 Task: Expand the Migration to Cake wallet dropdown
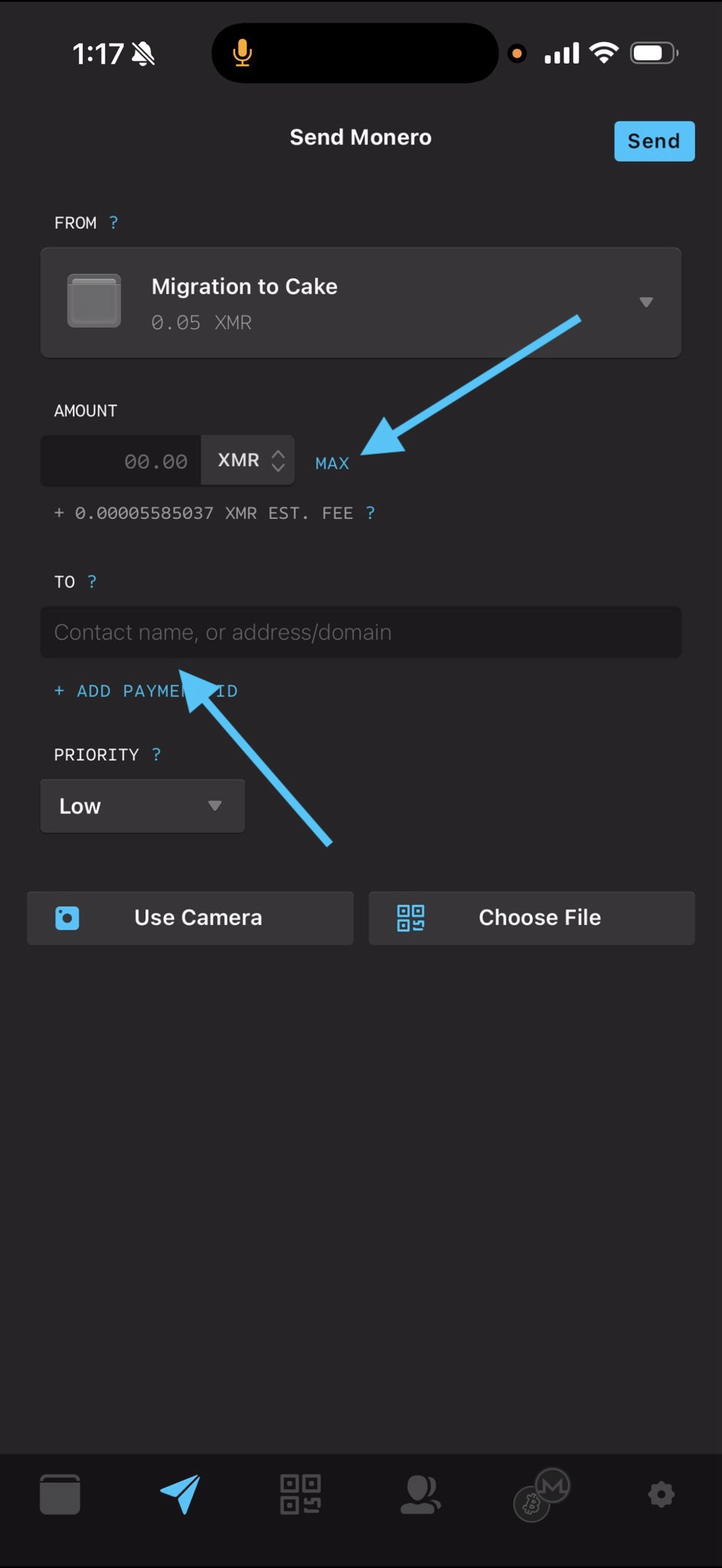[645, 302]
